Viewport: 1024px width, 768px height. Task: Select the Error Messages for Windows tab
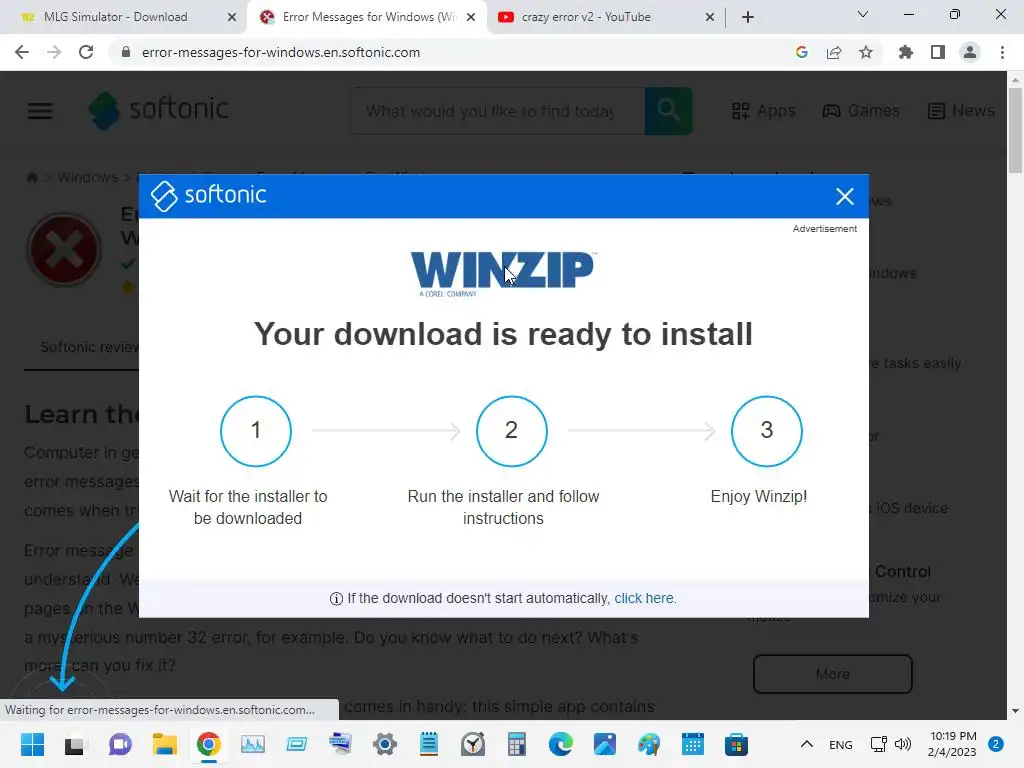coord(368,17)
